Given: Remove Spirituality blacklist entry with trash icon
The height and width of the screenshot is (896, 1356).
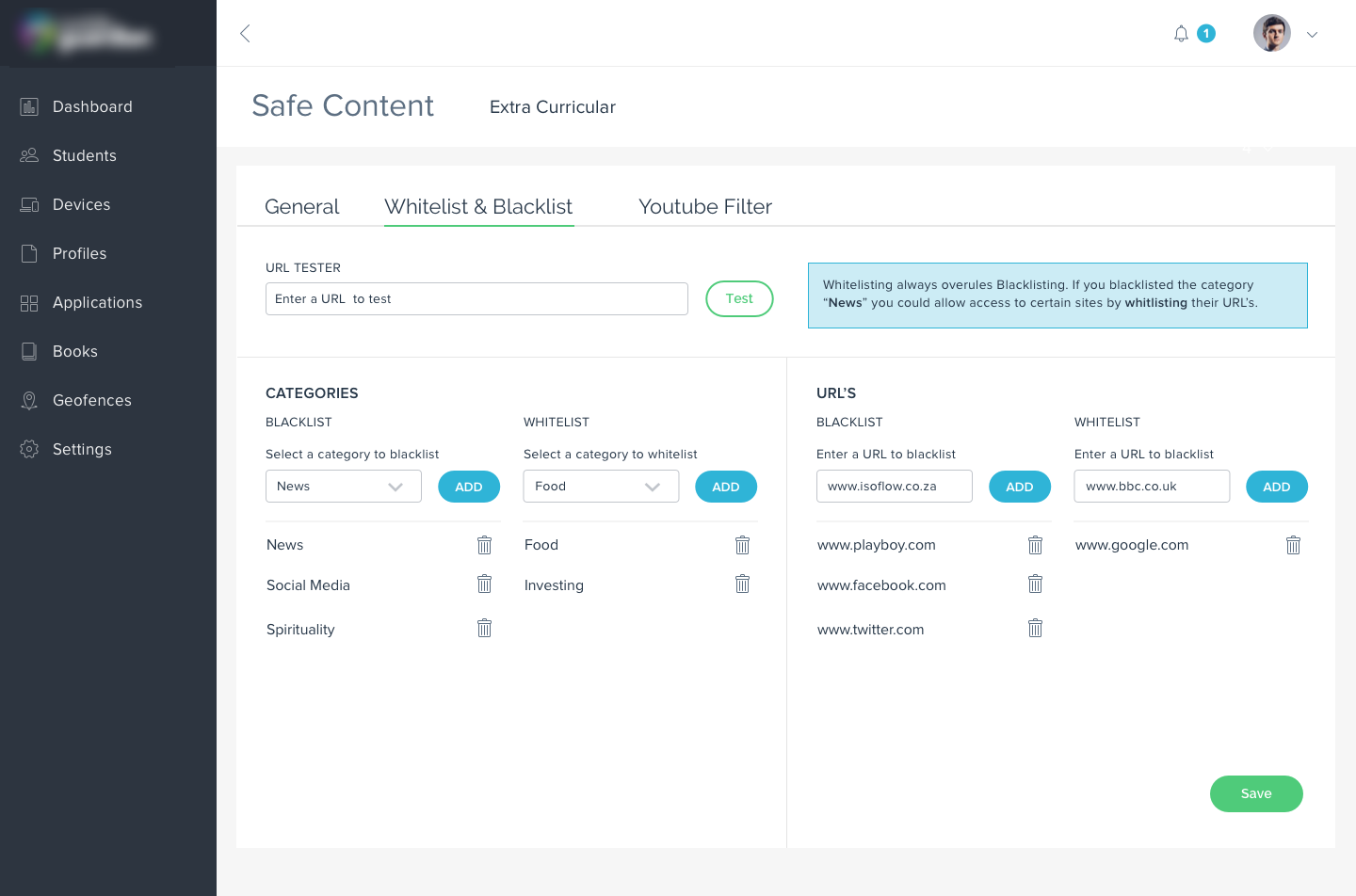Looking at the screenshot, I should (484, 629).
